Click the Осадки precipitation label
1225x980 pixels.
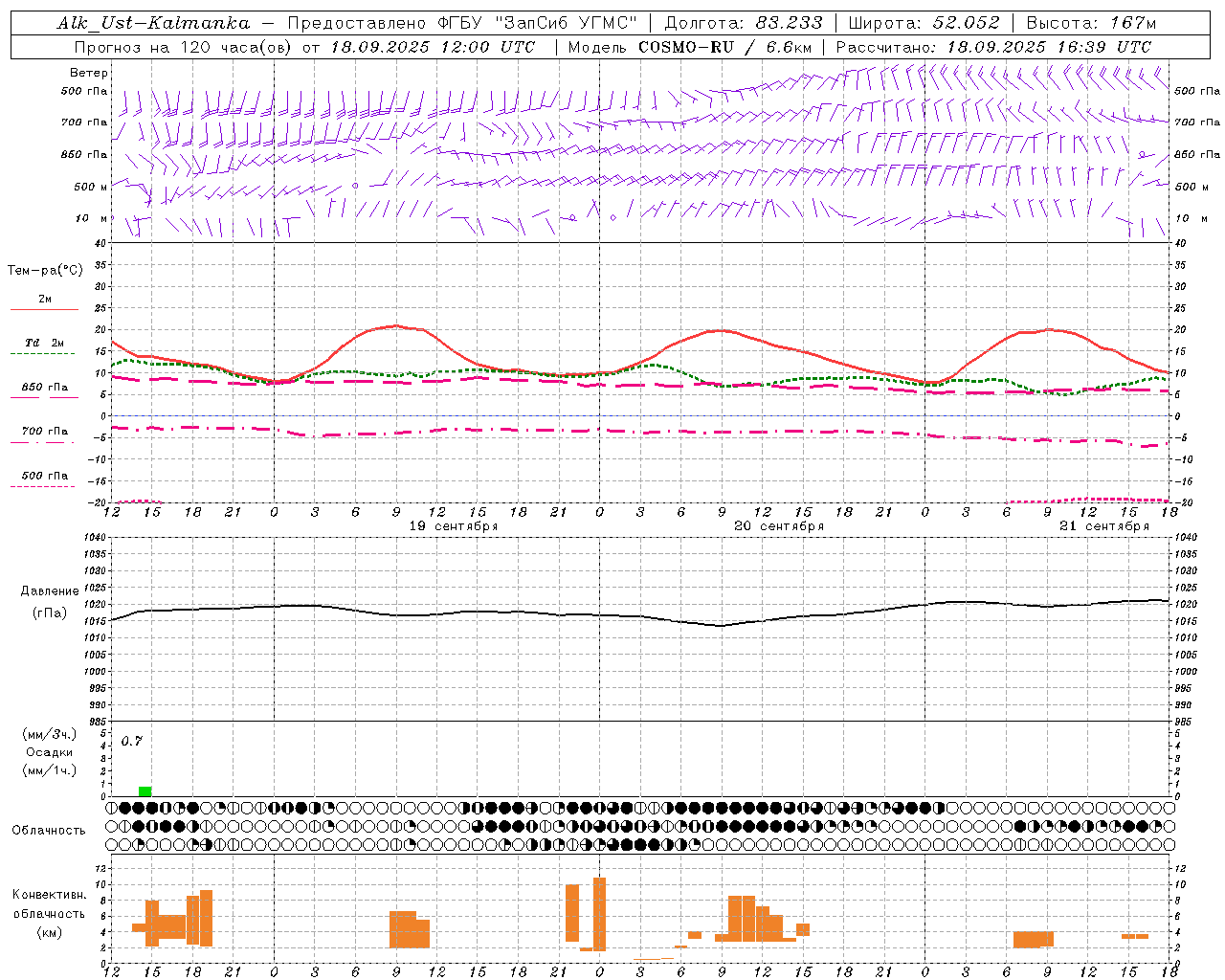(50, 752)
